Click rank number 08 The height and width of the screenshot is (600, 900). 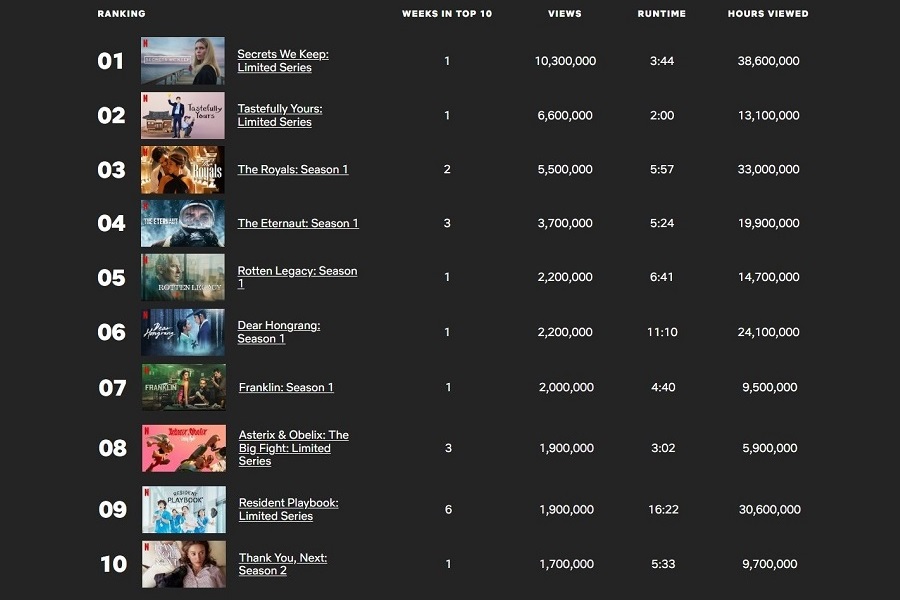112,448
